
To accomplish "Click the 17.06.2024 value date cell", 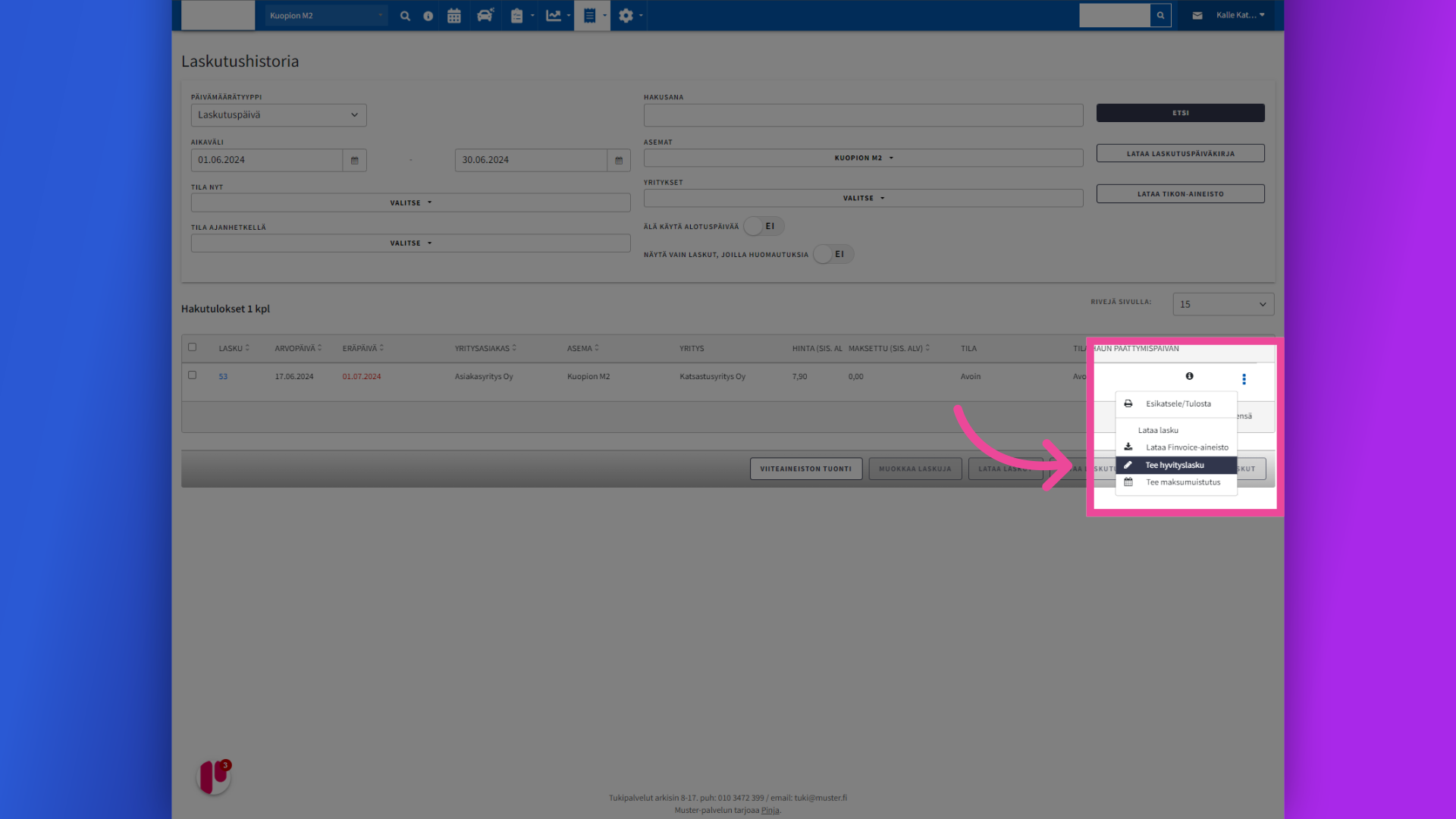I will [x=294, y=376].
